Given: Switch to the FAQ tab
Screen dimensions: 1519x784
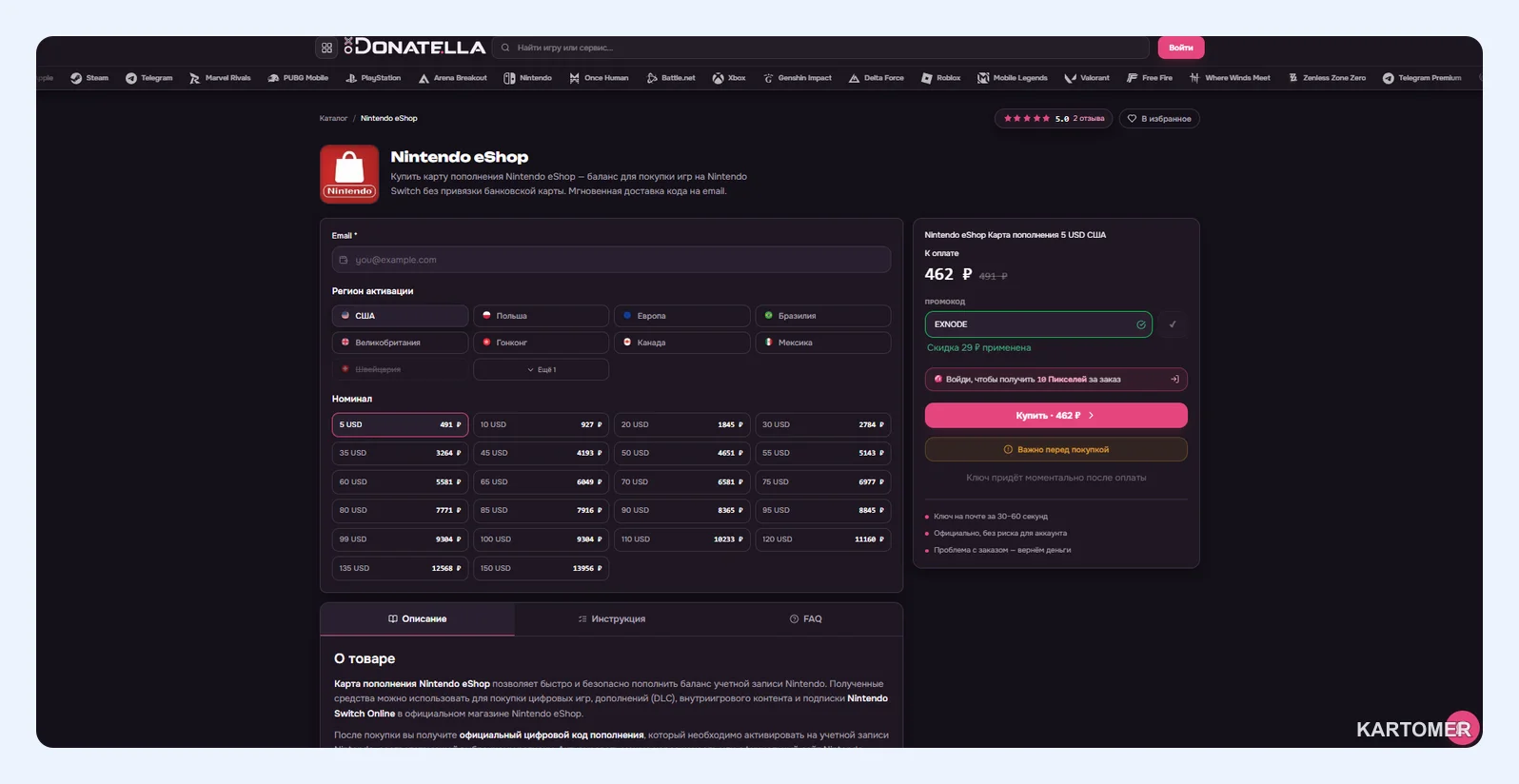Looking at the screenshot, I should click(805, 619).
